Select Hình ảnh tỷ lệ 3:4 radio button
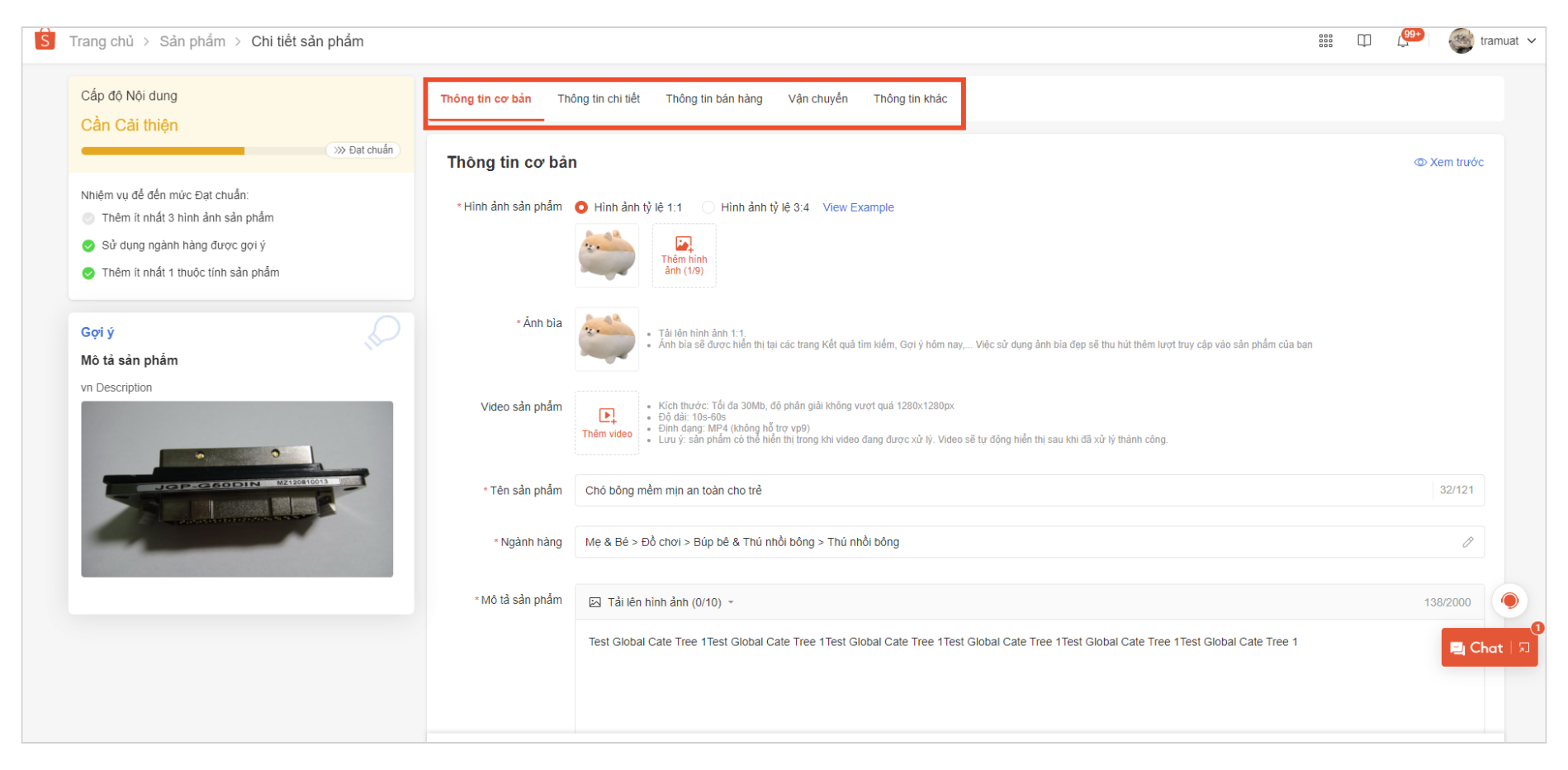The height and width of the screenshot is (770, 1568). pyautogui.click(x=708, y=207)
